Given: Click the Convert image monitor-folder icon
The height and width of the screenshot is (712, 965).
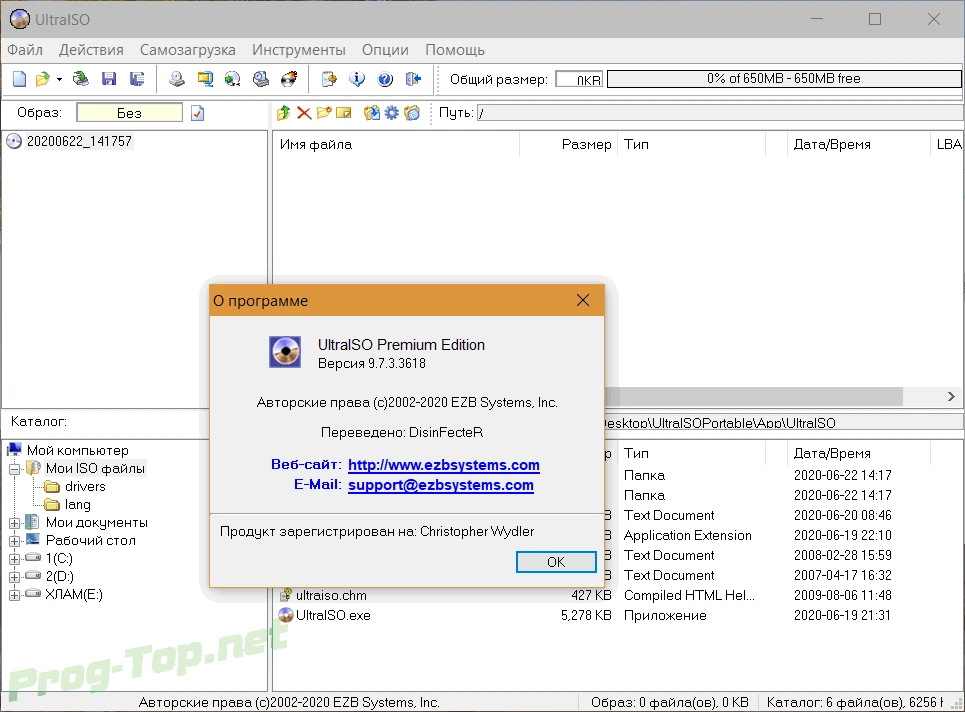Looking at the screenshot, I should (x=205, y=79).
